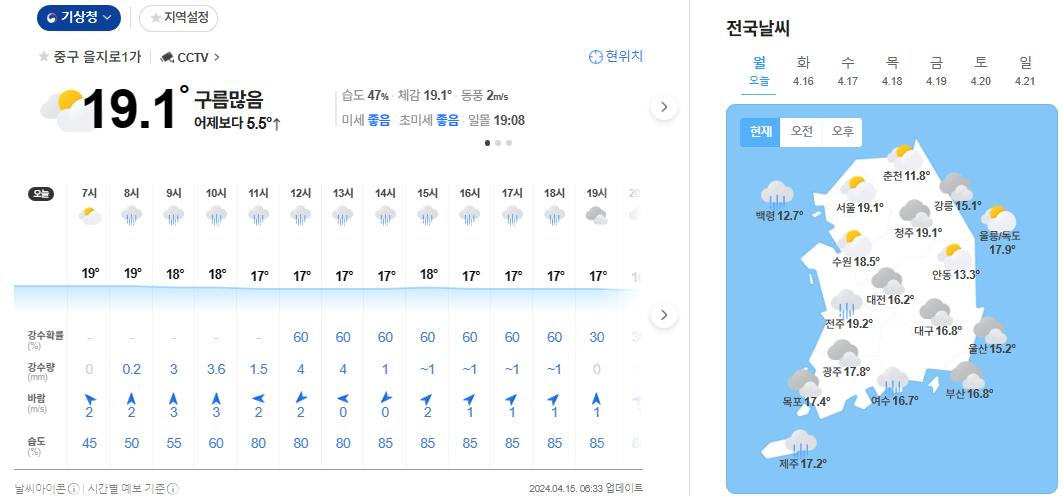1063x496 pixels.
Task: Click the 날씨아이콘 info icon
Action: (73, 489)
